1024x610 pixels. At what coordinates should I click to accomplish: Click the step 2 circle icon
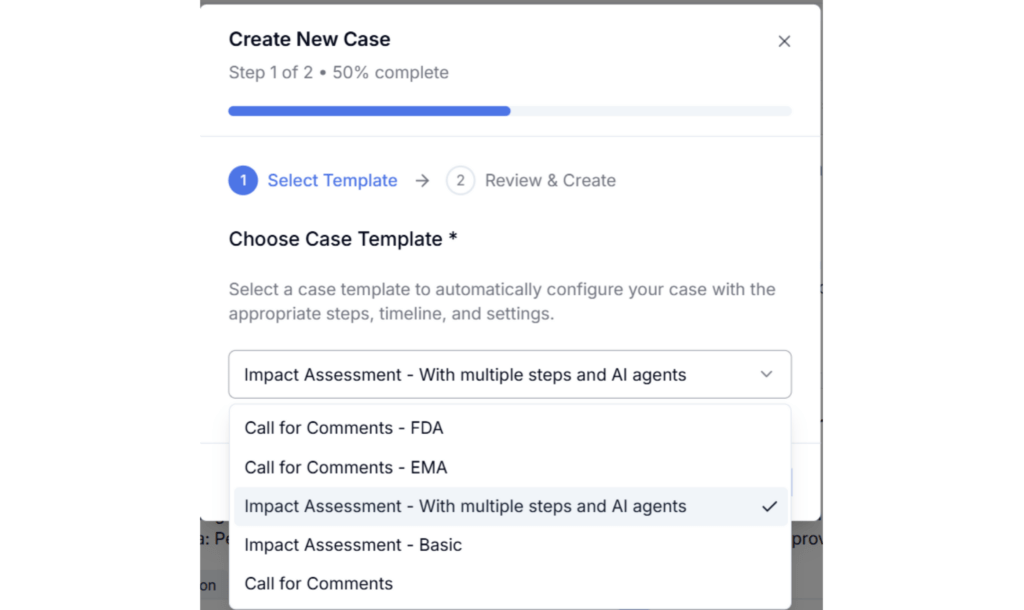click(x=460, y=180)
